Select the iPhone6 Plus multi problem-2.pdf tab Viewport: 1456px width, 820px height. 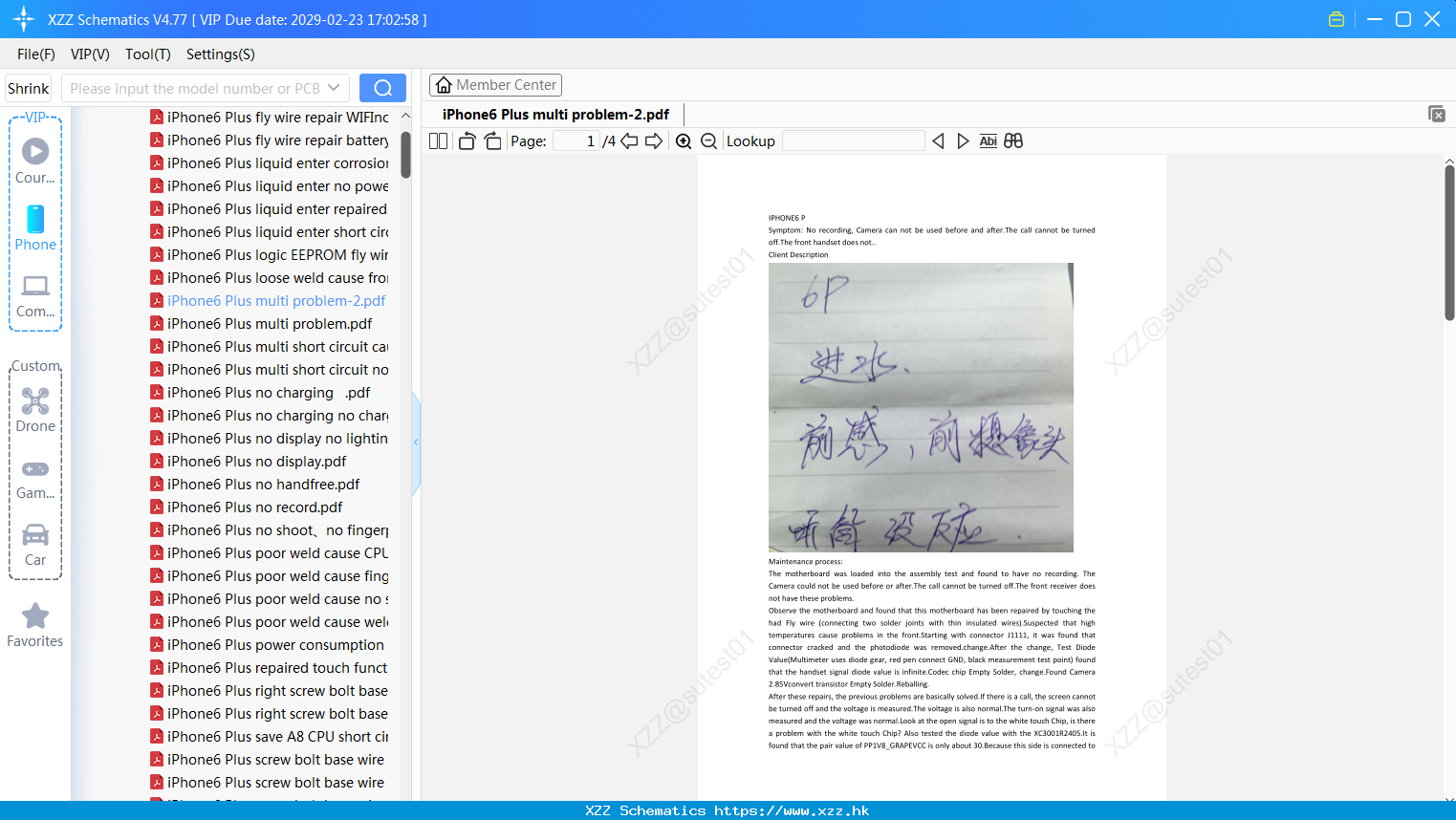(555, 115)
